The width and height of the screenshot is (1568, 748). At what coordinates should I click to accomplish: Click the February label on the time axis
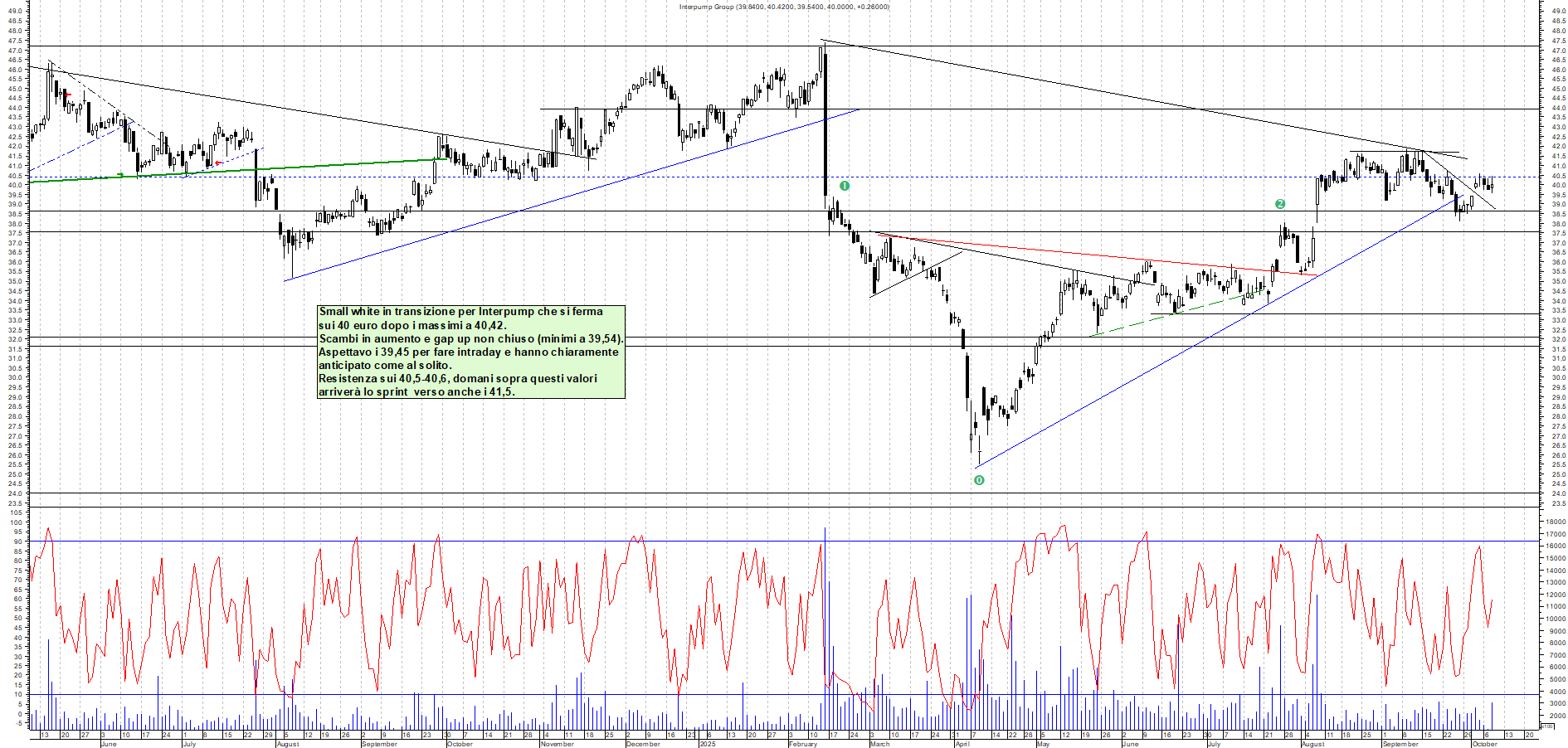click(803, 744)
